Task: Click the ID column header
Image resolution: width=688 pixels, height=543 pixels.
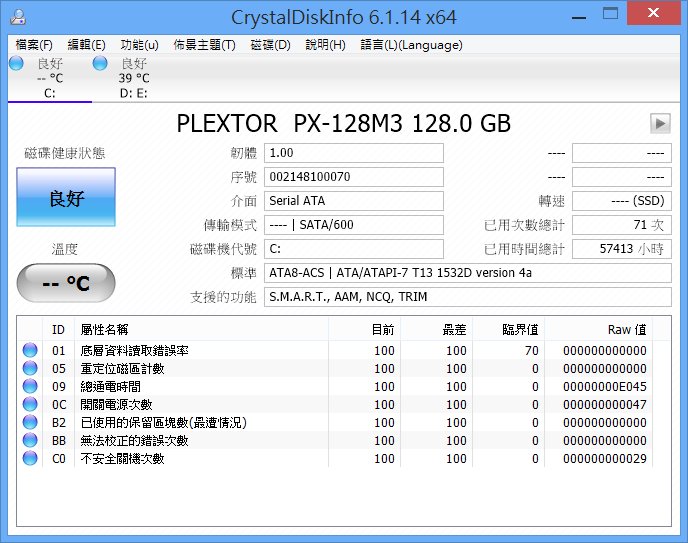Action: pyautogui.click(x=58, y=329)
